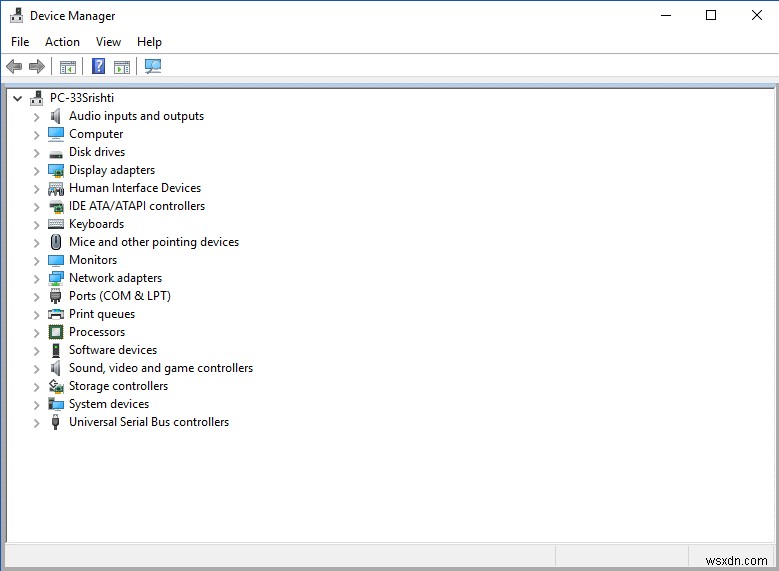Viewport: 779px width, 571px height.
Task: Expand Audio inputs and outputs
Action: pyautogui.click(x=36, y=117)
